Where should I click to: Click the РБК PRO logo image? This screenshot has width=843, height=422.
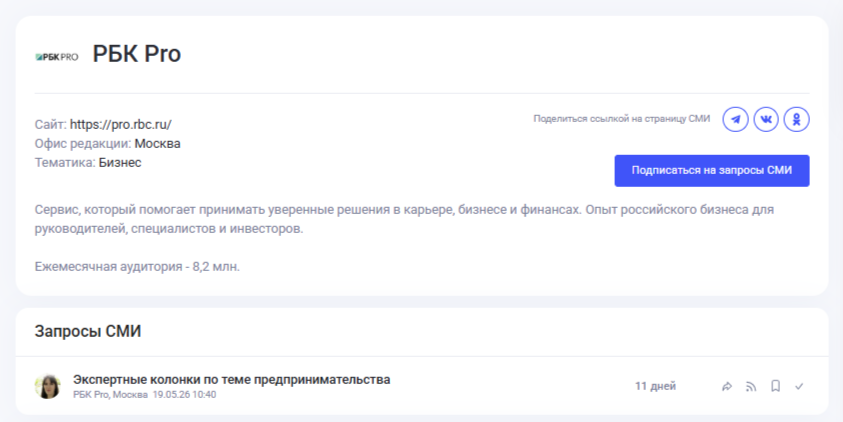(57, 56)
